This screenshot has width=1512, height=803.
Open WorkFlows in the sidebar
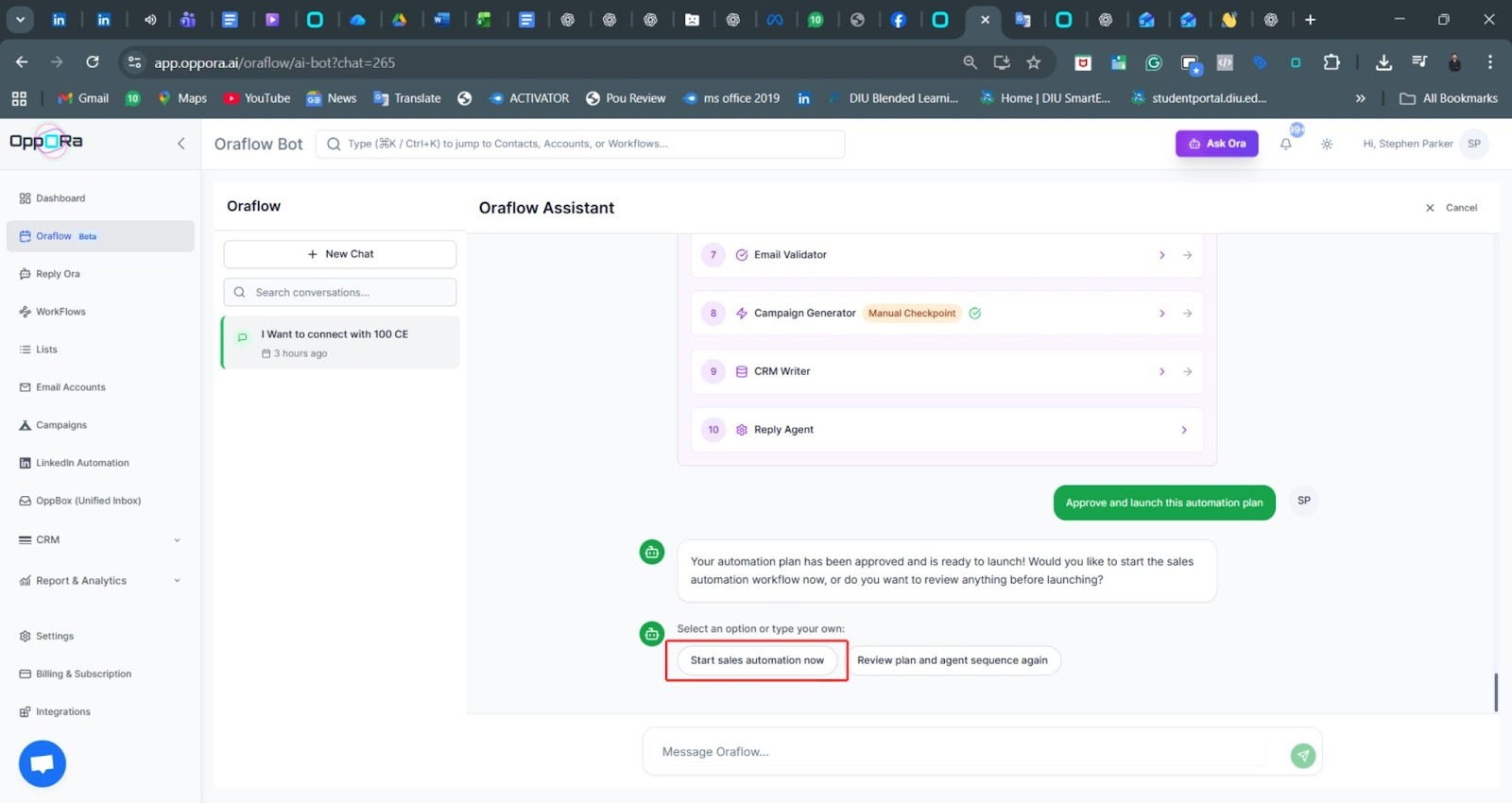[x=60, y=312]
